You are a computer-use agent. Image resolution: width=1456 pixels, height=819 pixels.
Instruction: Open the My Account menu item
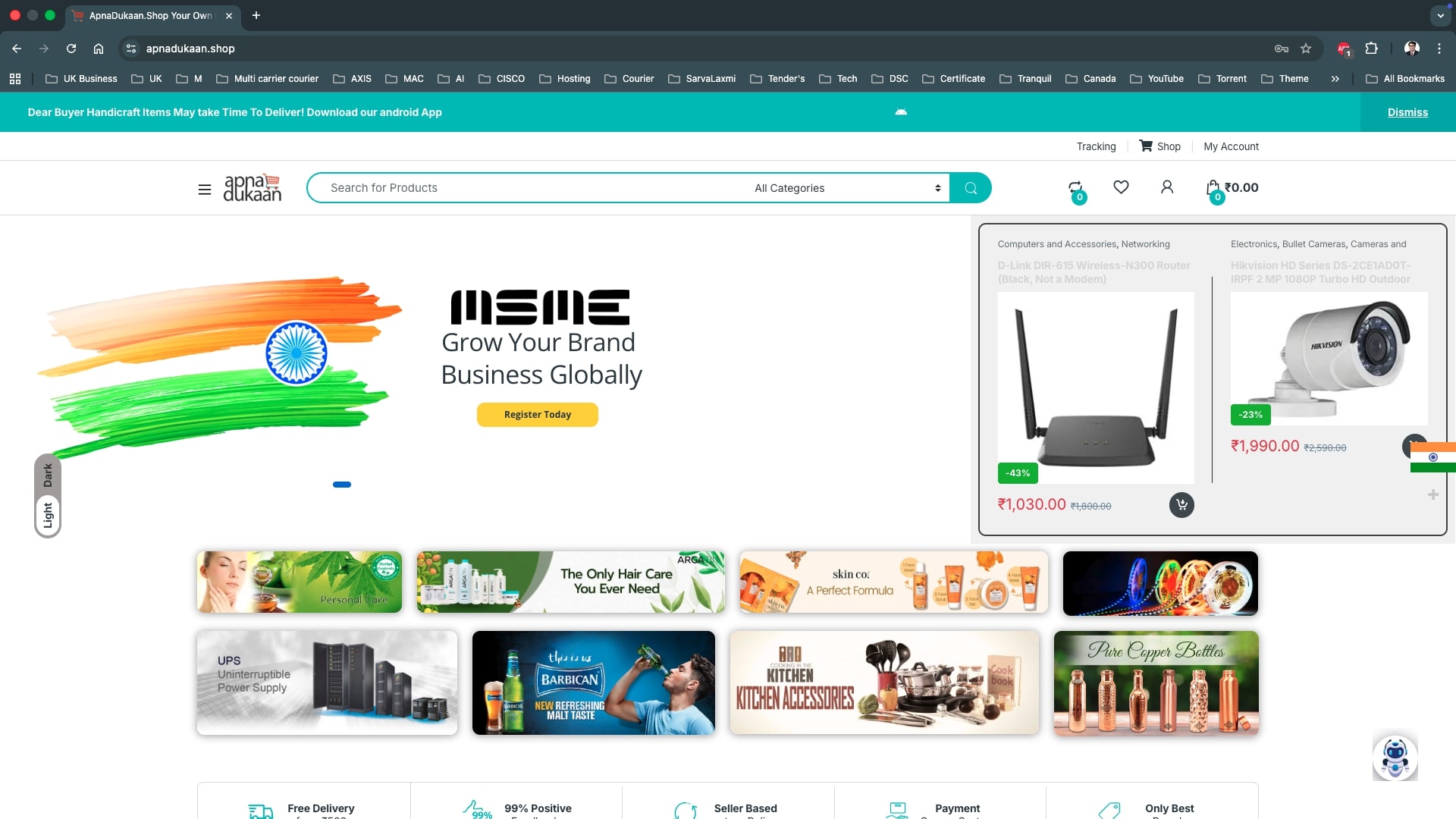(1231, 146)
